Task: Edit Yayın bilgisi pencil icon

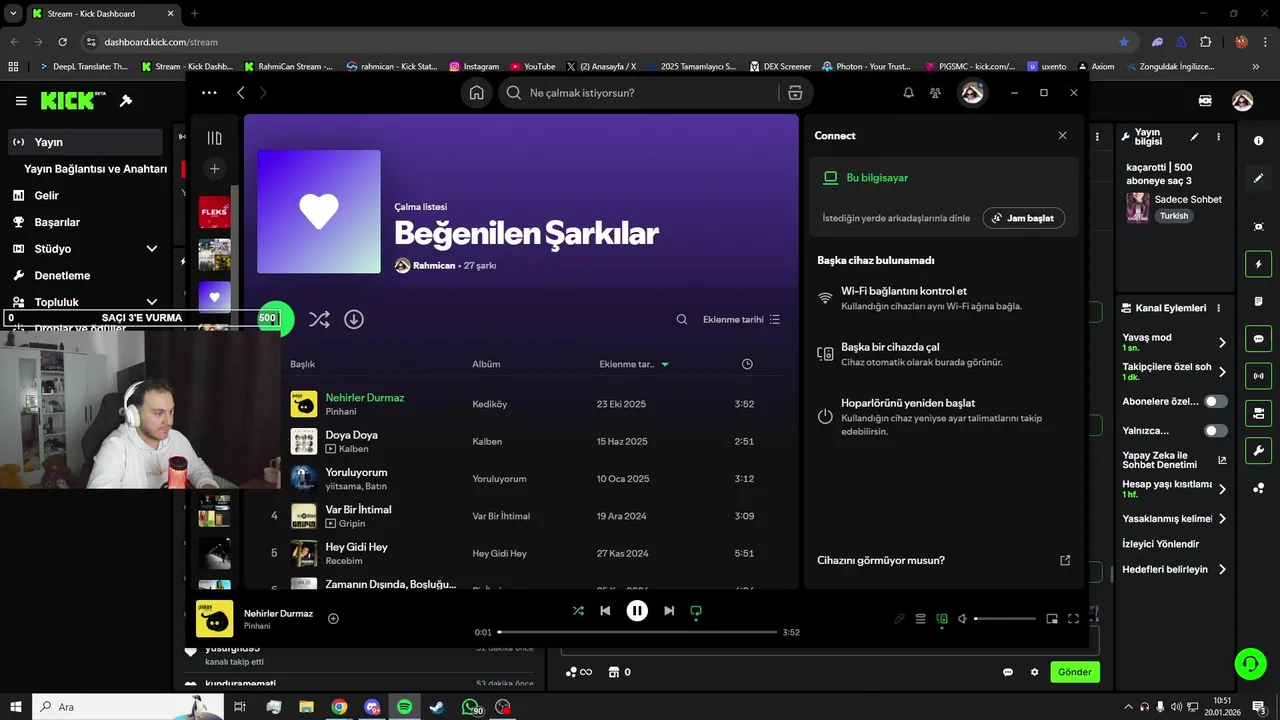Action: 1194,137
